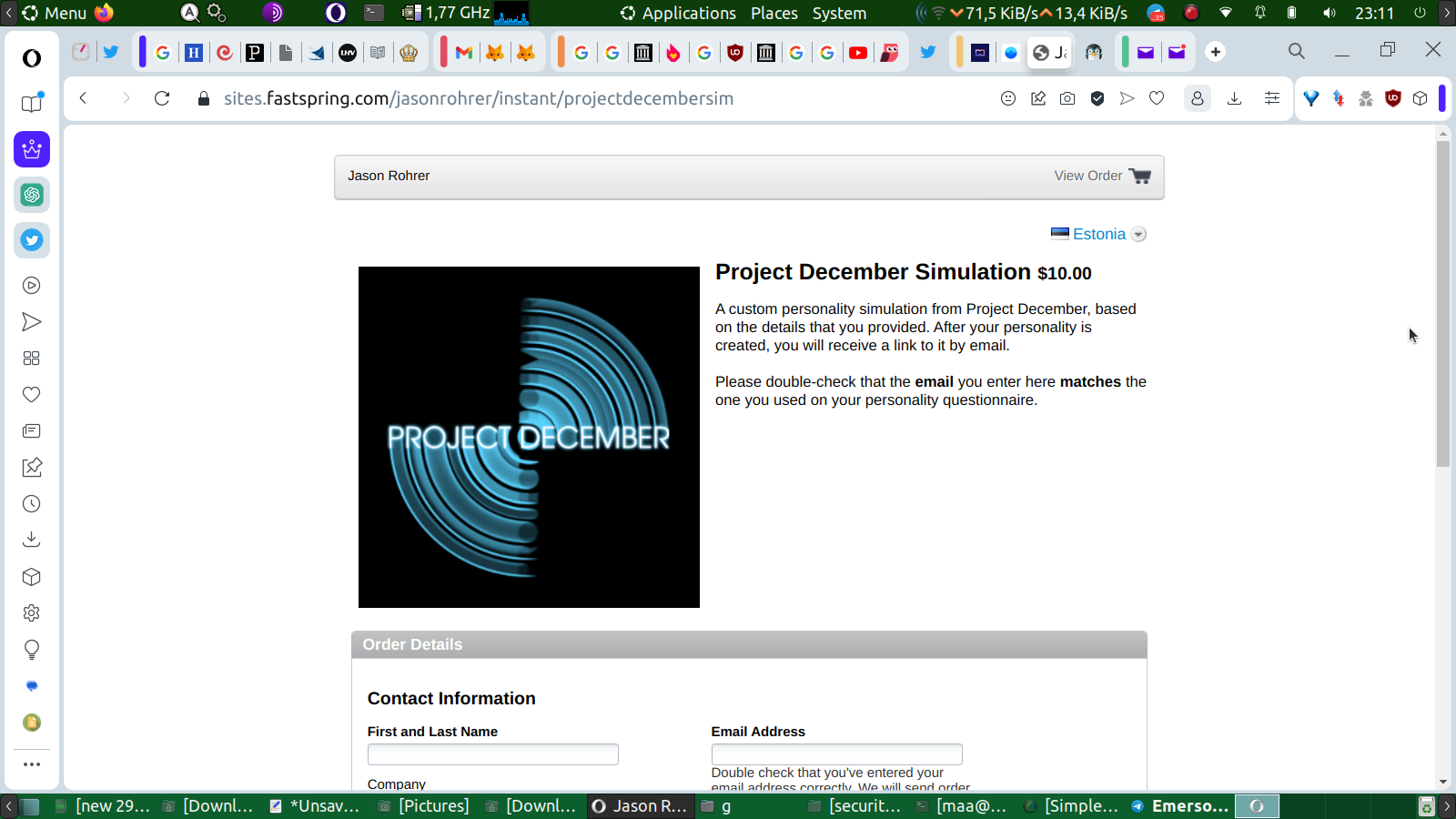The image size is (1456, 819).
Task: Click the 'Contact Information' heading
Action: click(451, 698)
